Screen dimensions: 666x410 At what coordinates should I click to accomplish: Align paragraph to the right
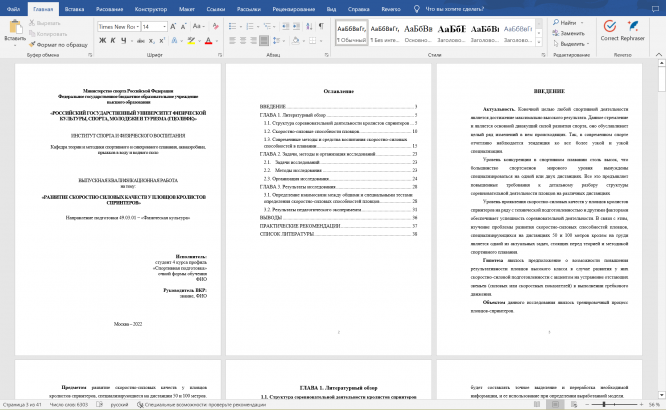(254, 41)
